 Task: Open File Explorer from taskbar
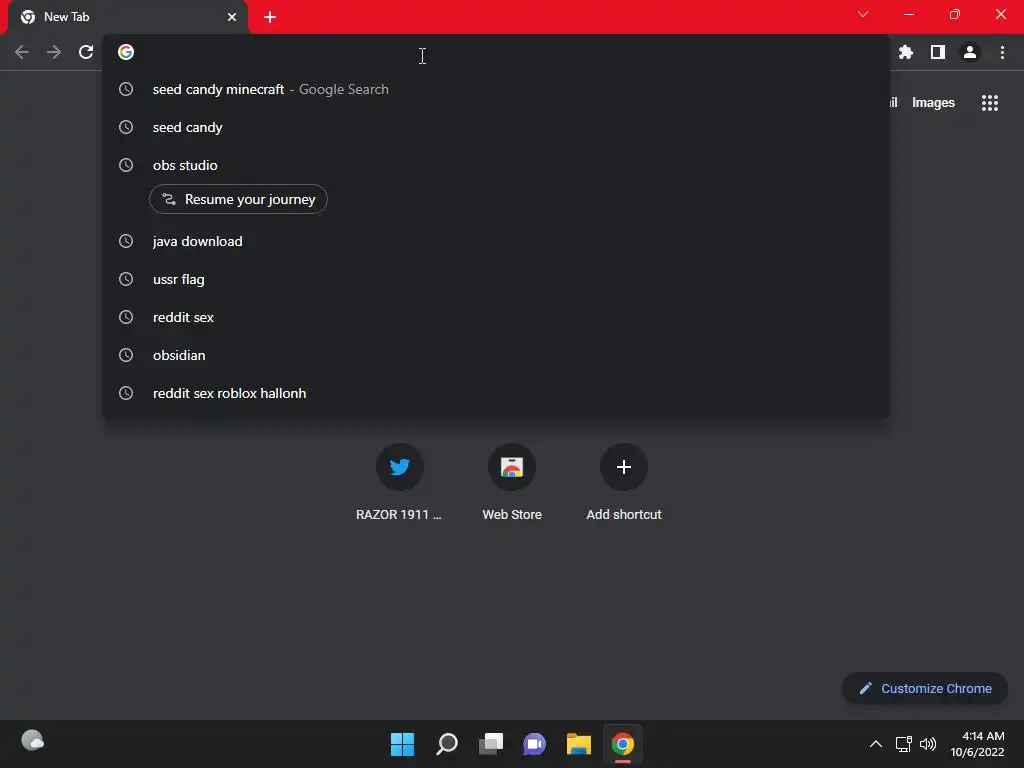579,744
